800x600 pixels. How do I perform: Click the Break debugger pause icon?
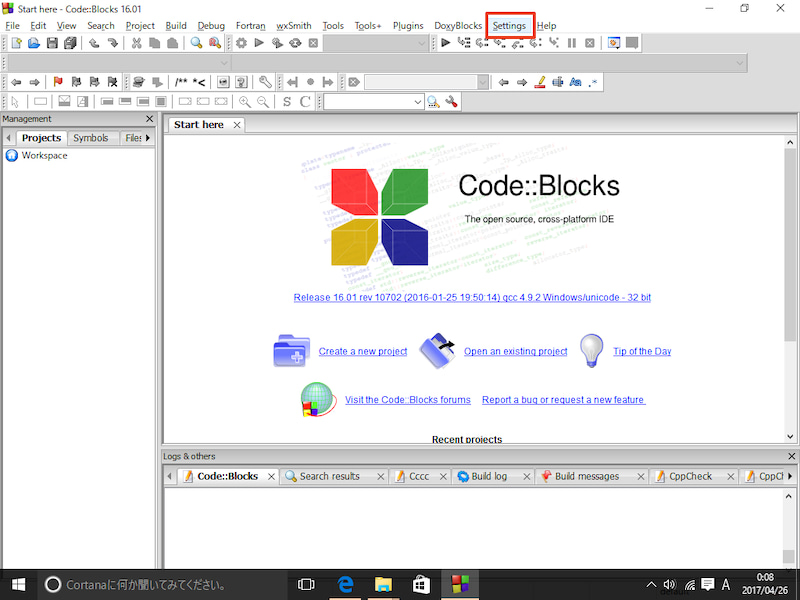[x=571, y=43]
